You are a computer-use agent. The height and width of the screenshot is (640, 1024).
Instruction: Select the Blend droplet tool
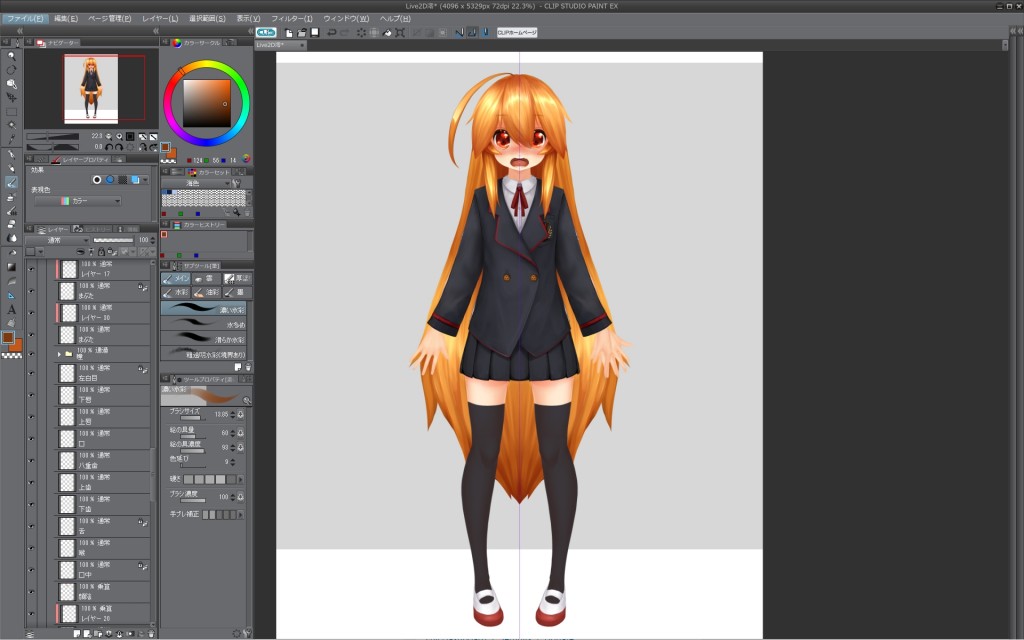[x=11, y=238]
